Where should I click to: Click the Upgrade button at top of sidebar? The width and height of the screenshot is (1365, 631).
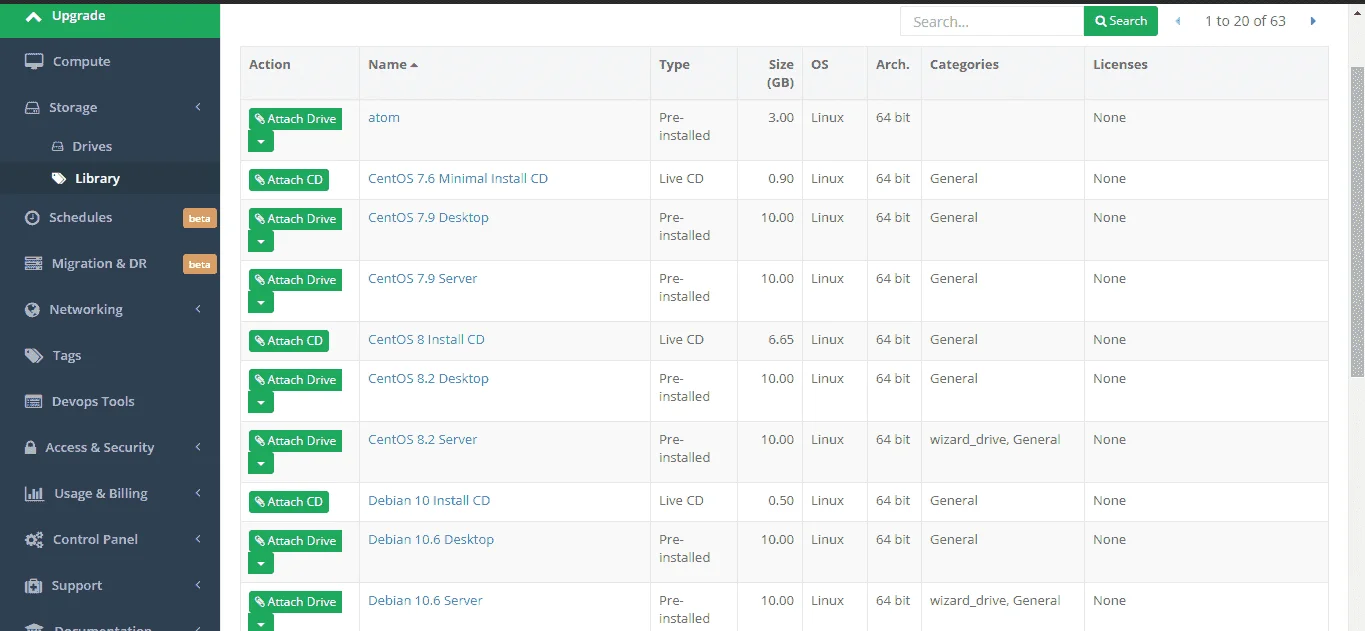pos(110,18)
